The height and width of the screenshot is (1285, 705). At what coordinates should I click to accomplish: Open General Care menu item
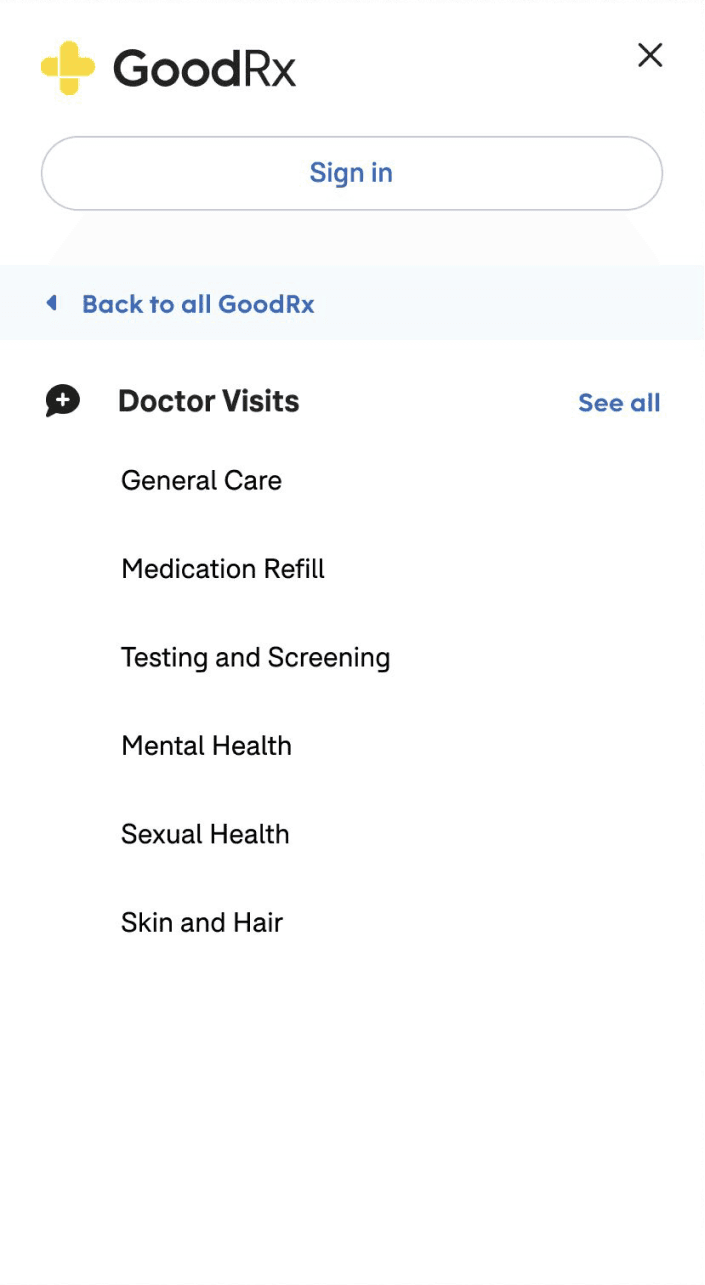tap(201, 481)
